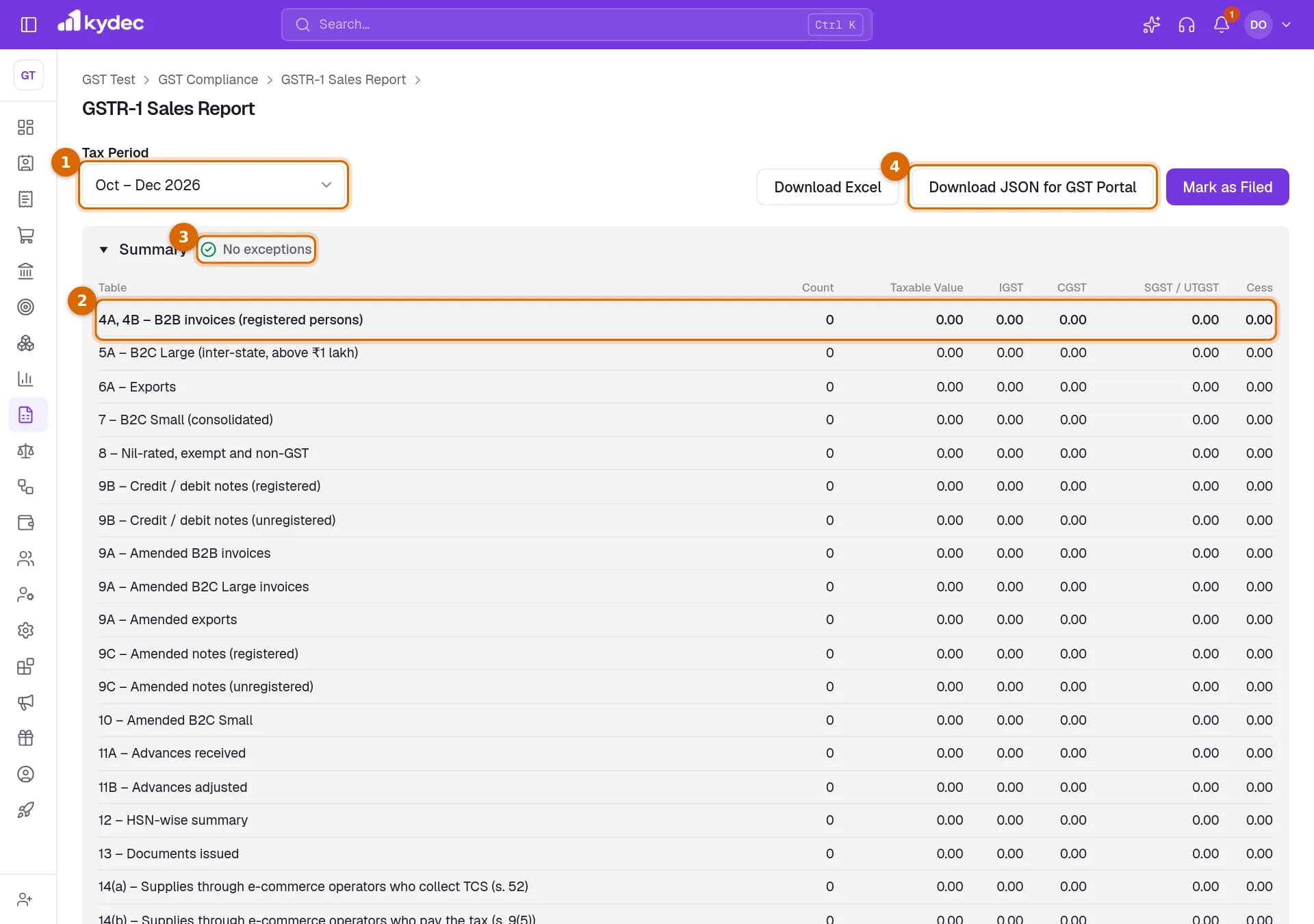This screenshot has width=1314, height=924.
Task: Open the circled user profile icon in sidebar
Action: coord(25,774)
